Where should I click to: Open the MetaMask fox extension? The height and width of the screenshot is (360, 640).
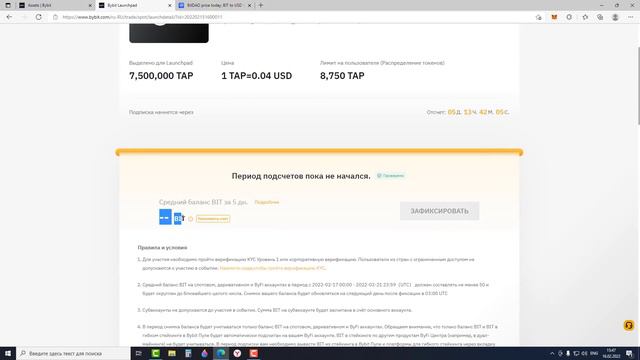pos(554,17)
